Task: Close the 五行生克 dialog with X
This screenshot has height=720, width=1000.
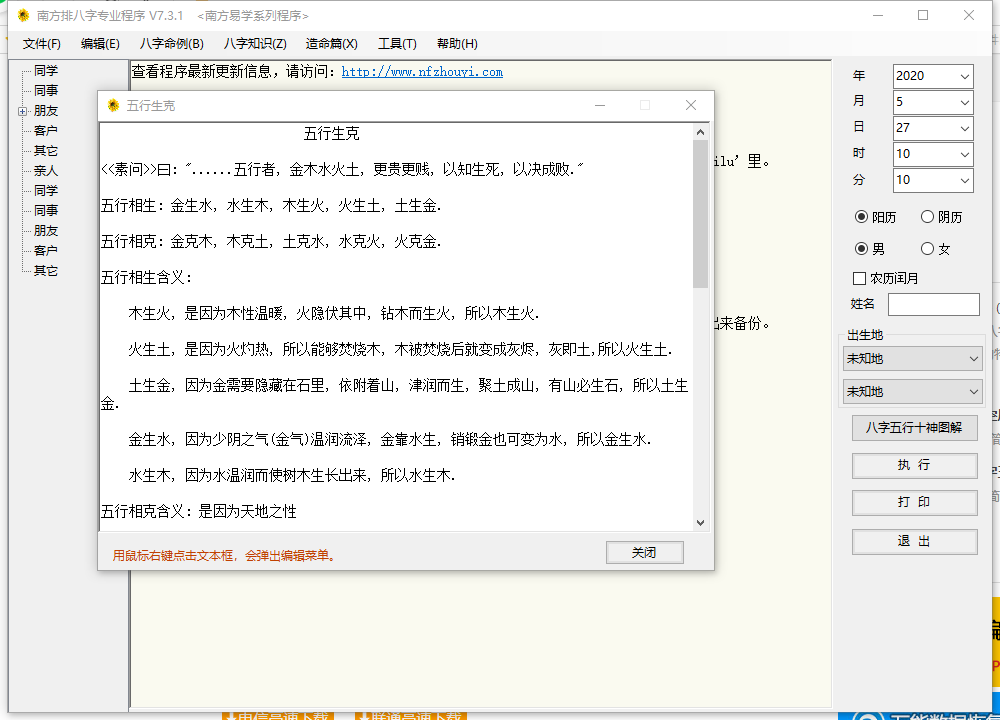Action: click(690, 106)
